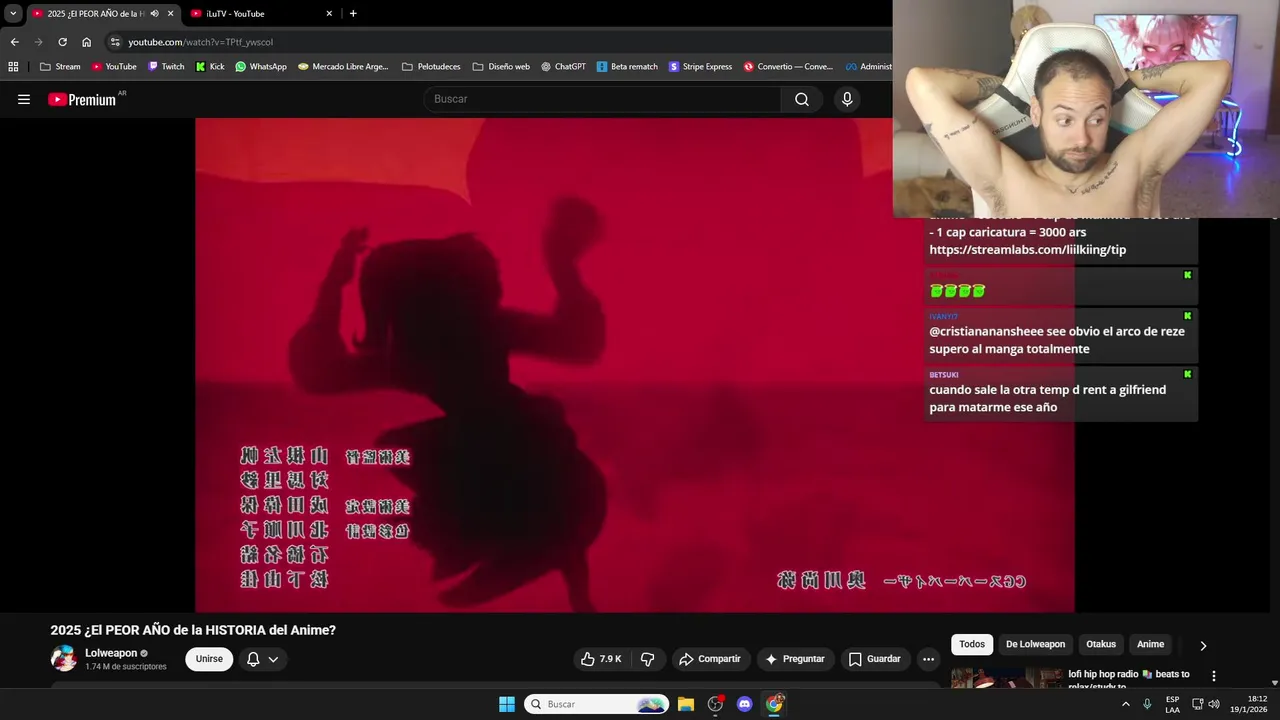
Task: Click the video player to pause
Action: tap(635, 365)
